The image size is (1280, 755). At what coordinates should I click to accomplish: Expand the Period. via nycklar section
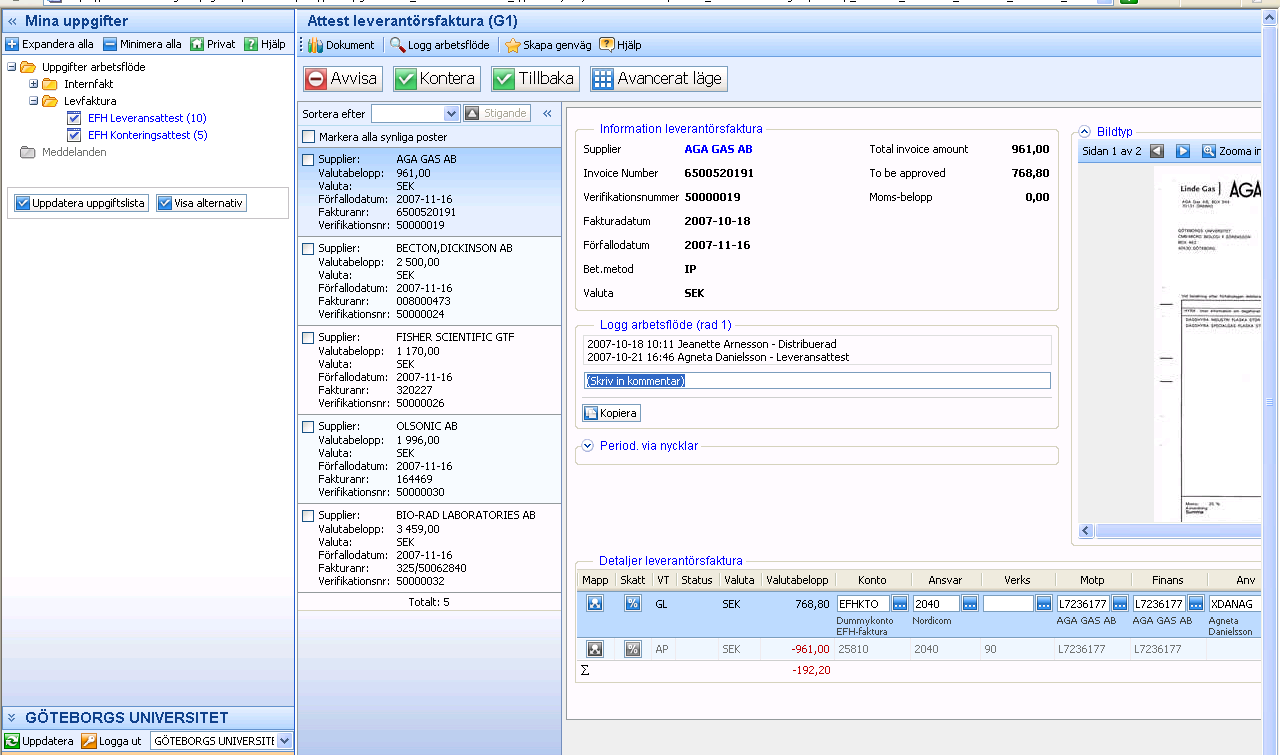click(588, 445)
